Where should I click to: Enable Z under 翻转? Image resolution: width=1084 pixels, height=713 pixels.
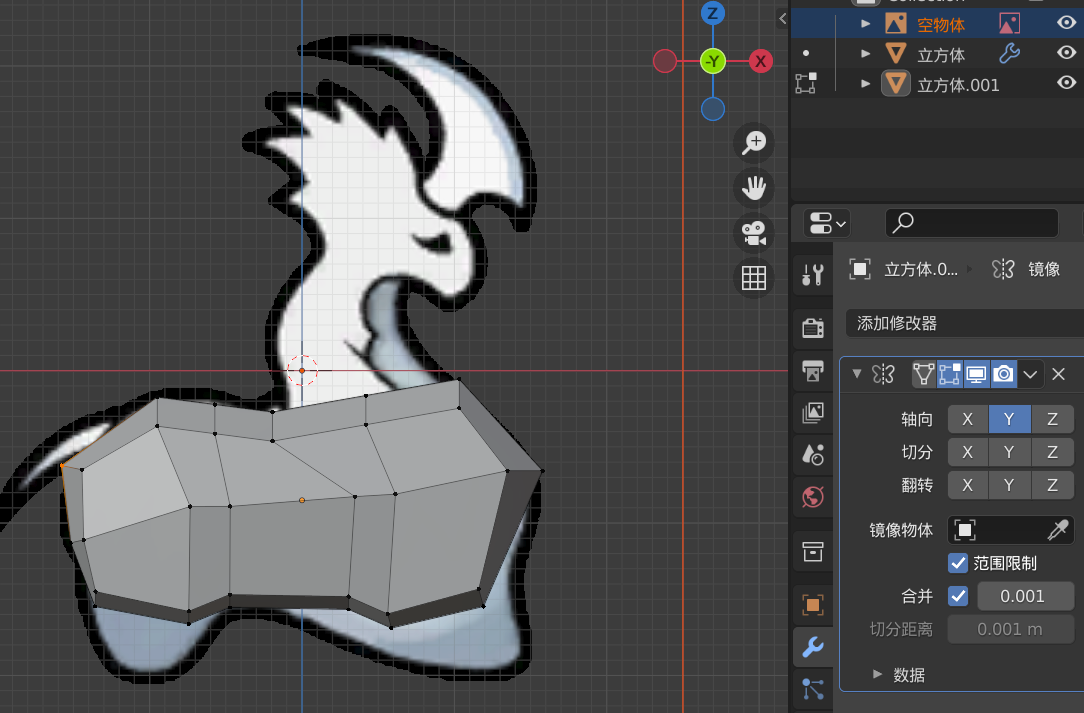(x=1052, y=485)
